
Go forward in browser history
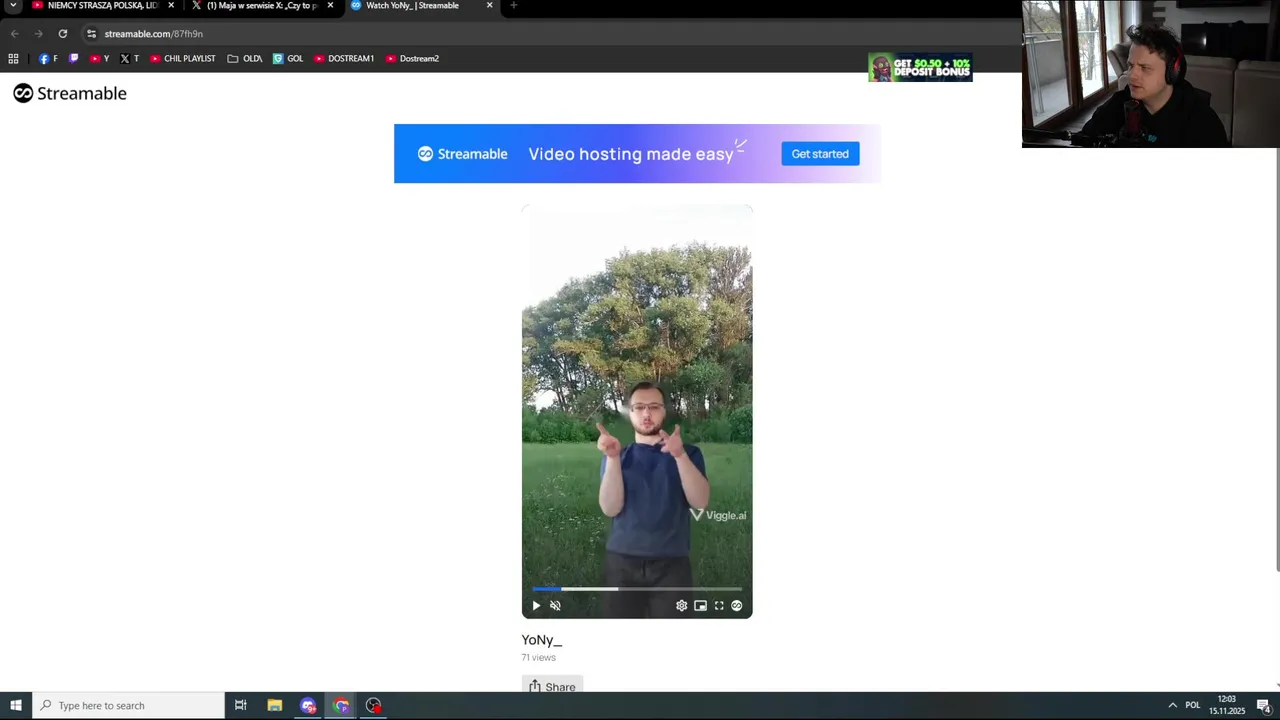click(38, 33)
